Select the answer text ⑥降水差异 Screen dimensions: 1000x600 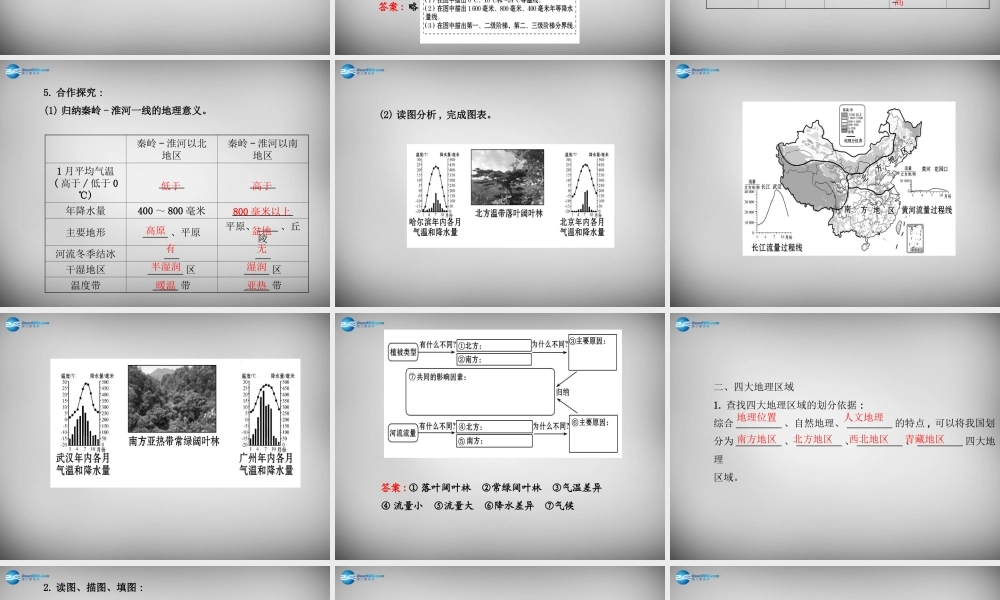tap(508, 506)
